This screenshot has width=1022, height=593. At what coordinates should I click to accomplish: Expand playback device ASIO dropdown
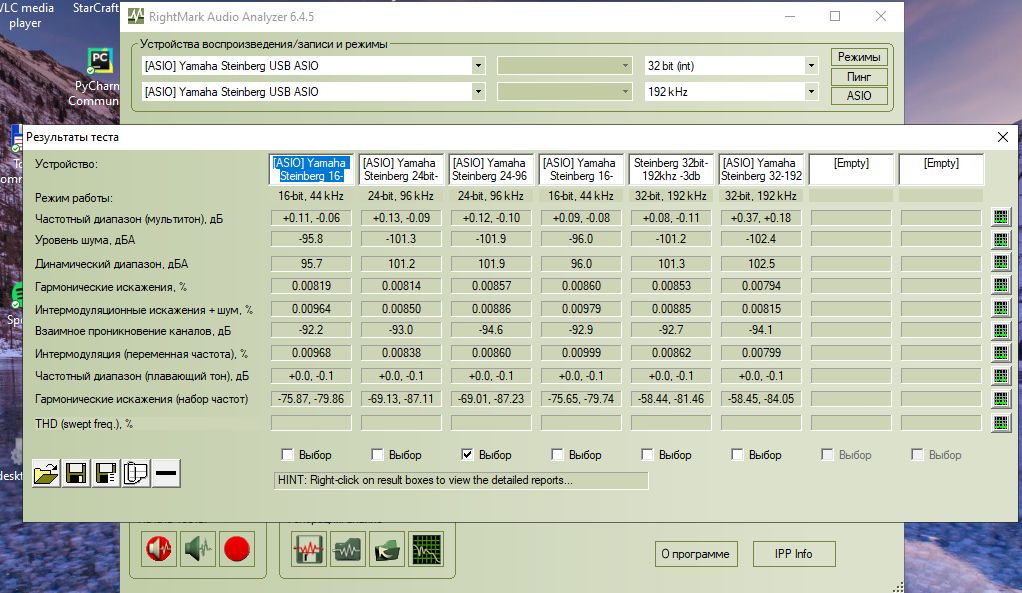point(478,66)
